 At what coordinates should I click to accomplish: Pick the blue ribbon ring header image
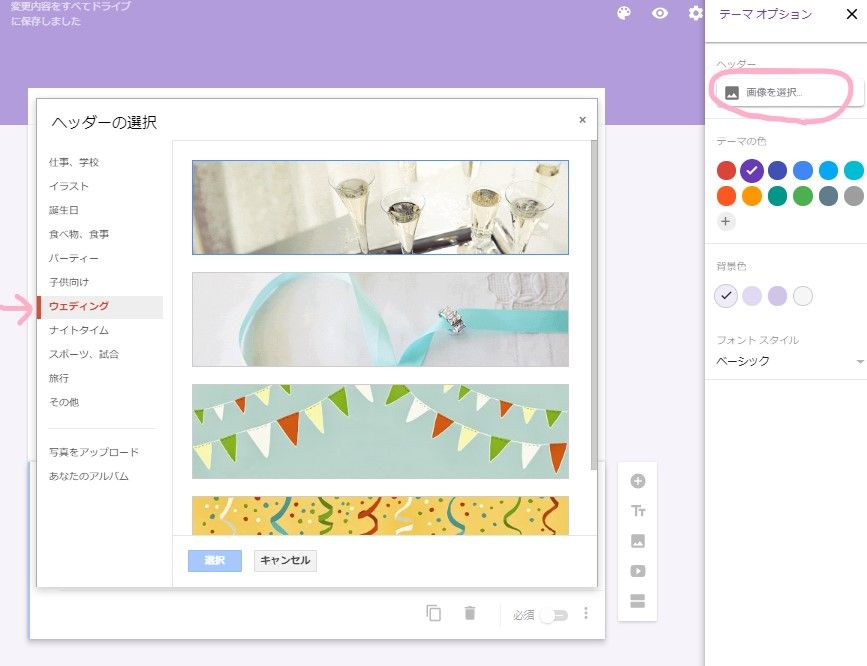pyautogui.click(x=380, y=319)
